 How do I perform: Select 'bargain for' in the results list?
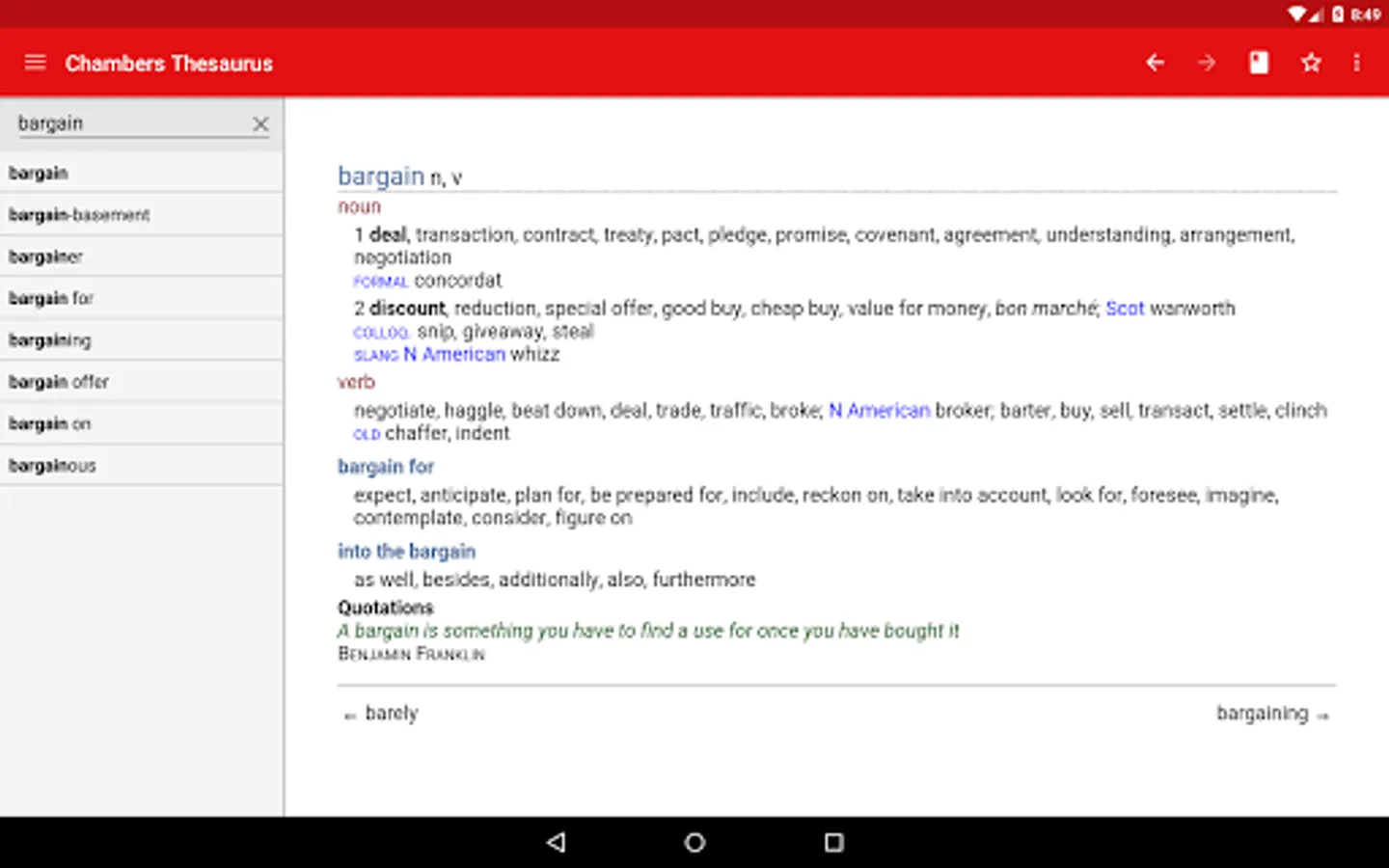click(142, 298)
